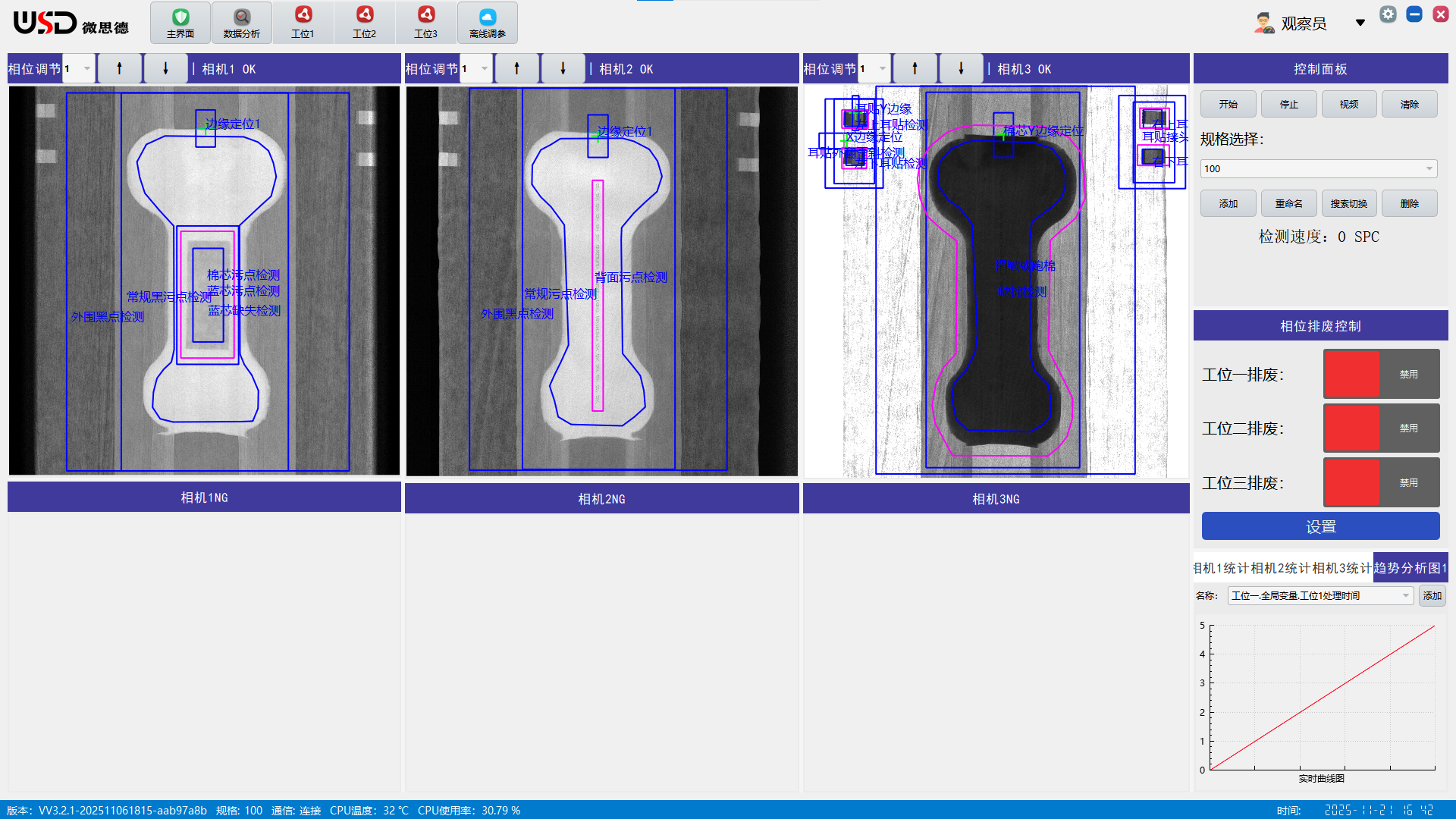1456x819 pixels.
Task: Expand the camera 1 相位调节 dropdown
Action: click(x=79, y=69)
